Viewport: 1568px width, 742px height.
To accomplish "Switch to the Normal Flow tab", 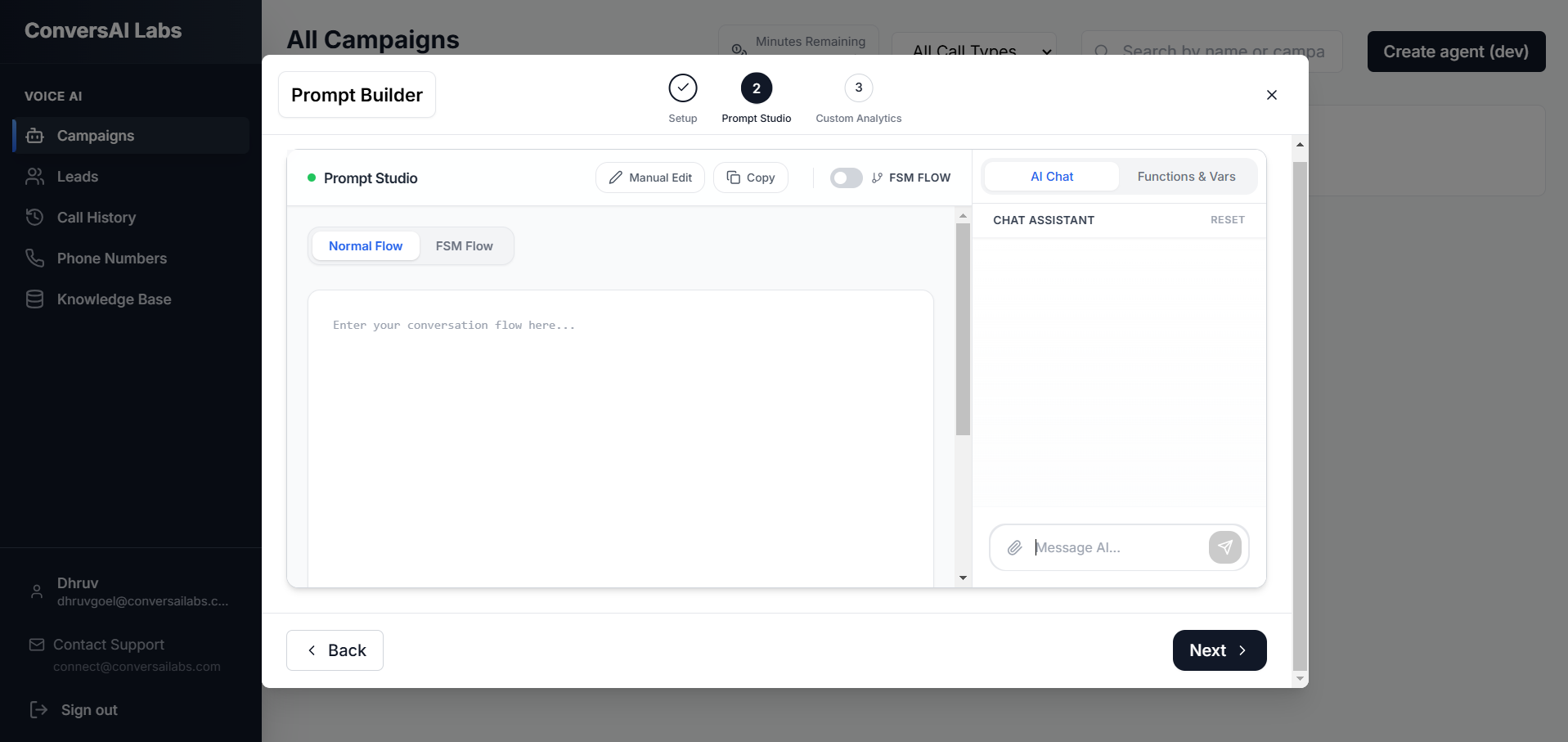I will click(366, 246).
